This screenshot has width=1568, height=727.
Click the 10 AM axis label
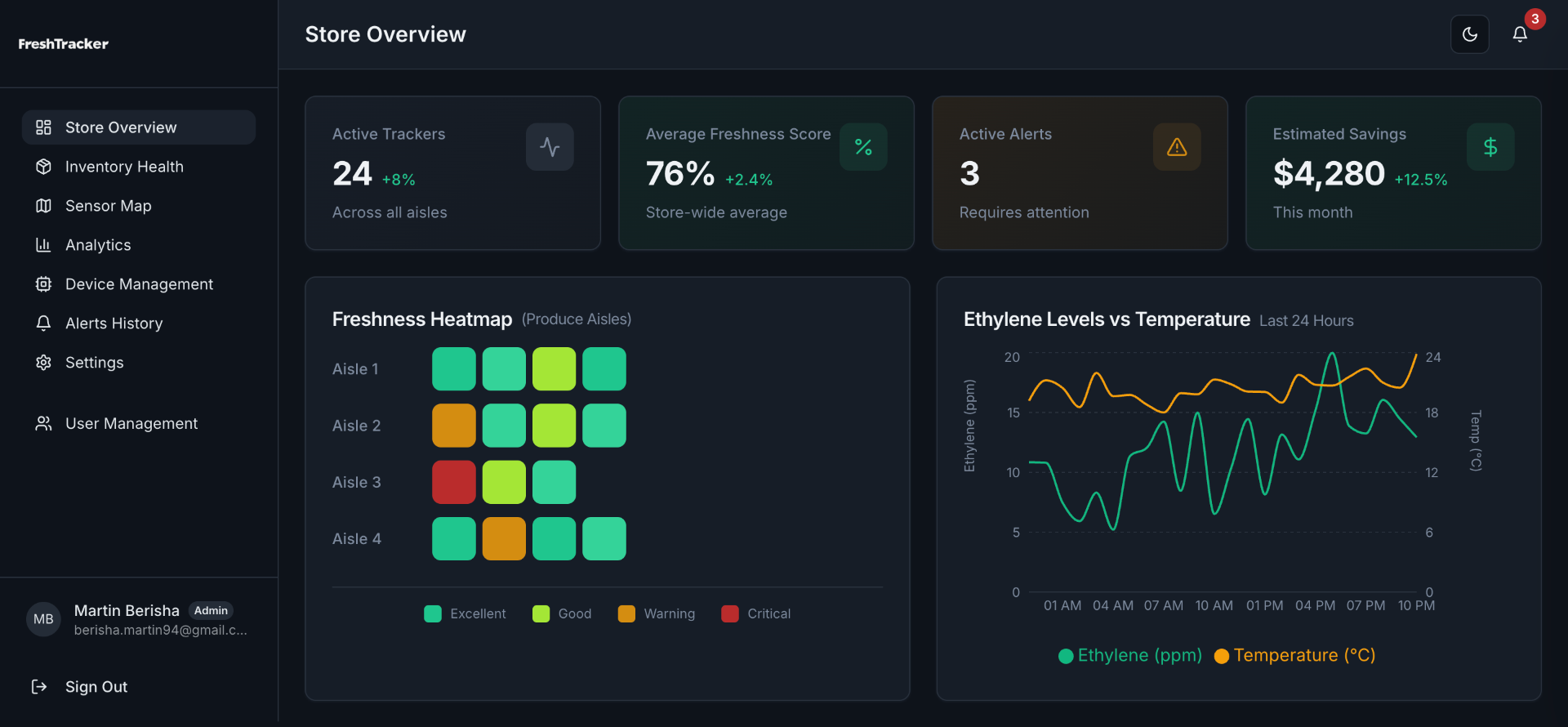(1214, 605)
